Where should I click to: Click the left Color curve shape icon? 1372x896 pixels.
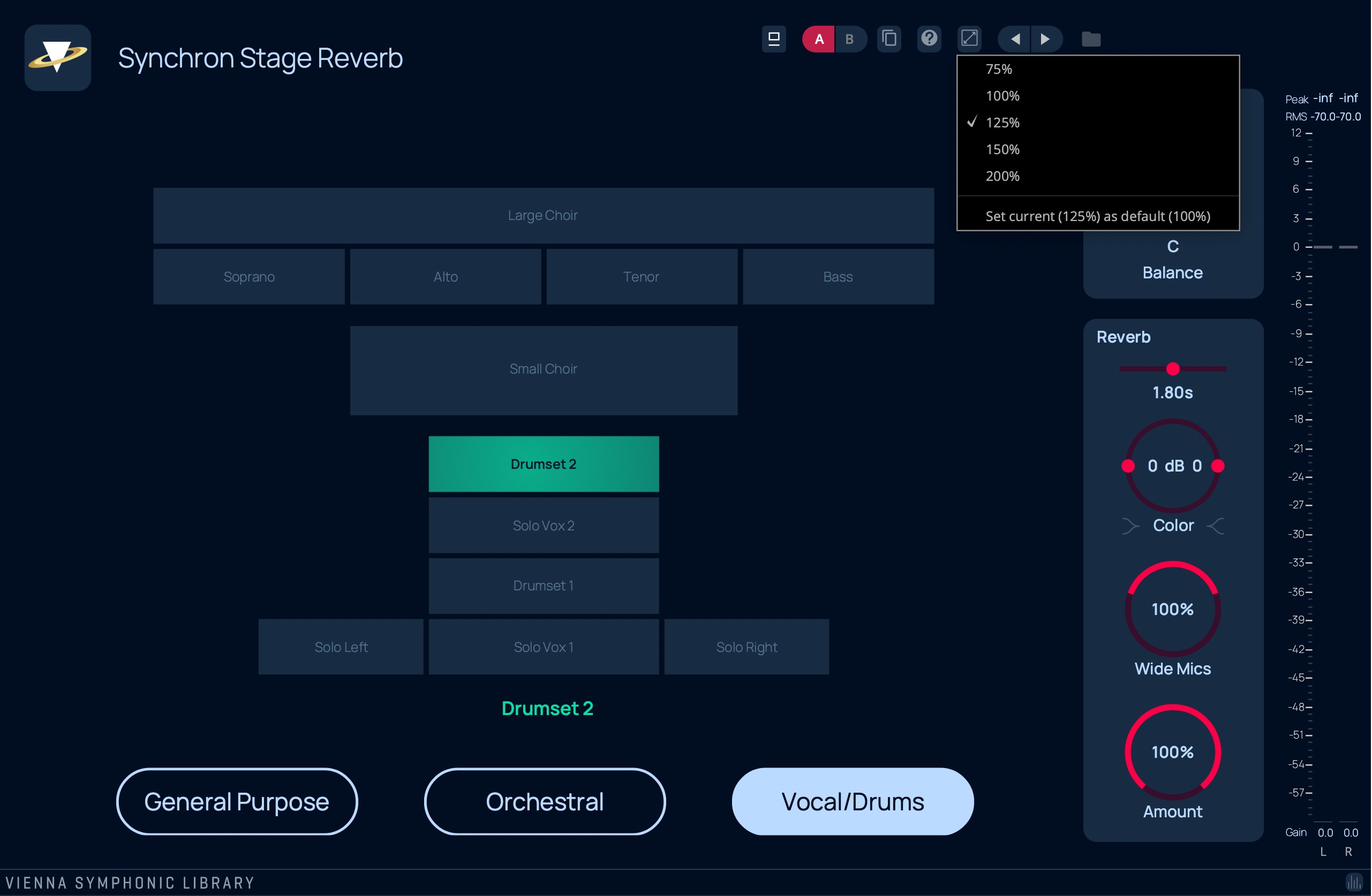(x=1131, y=526)
